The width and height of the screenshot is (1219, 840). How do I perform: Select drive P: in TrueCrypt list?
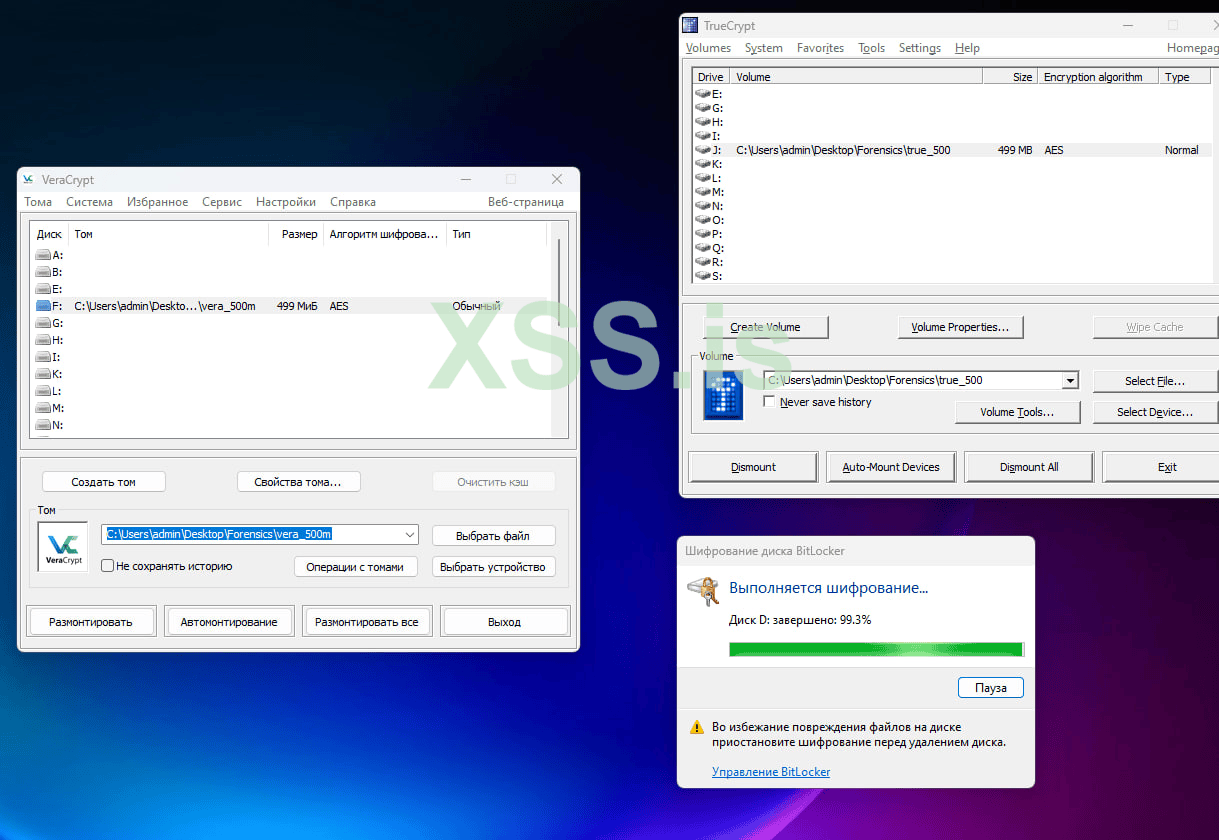point(952,234)
